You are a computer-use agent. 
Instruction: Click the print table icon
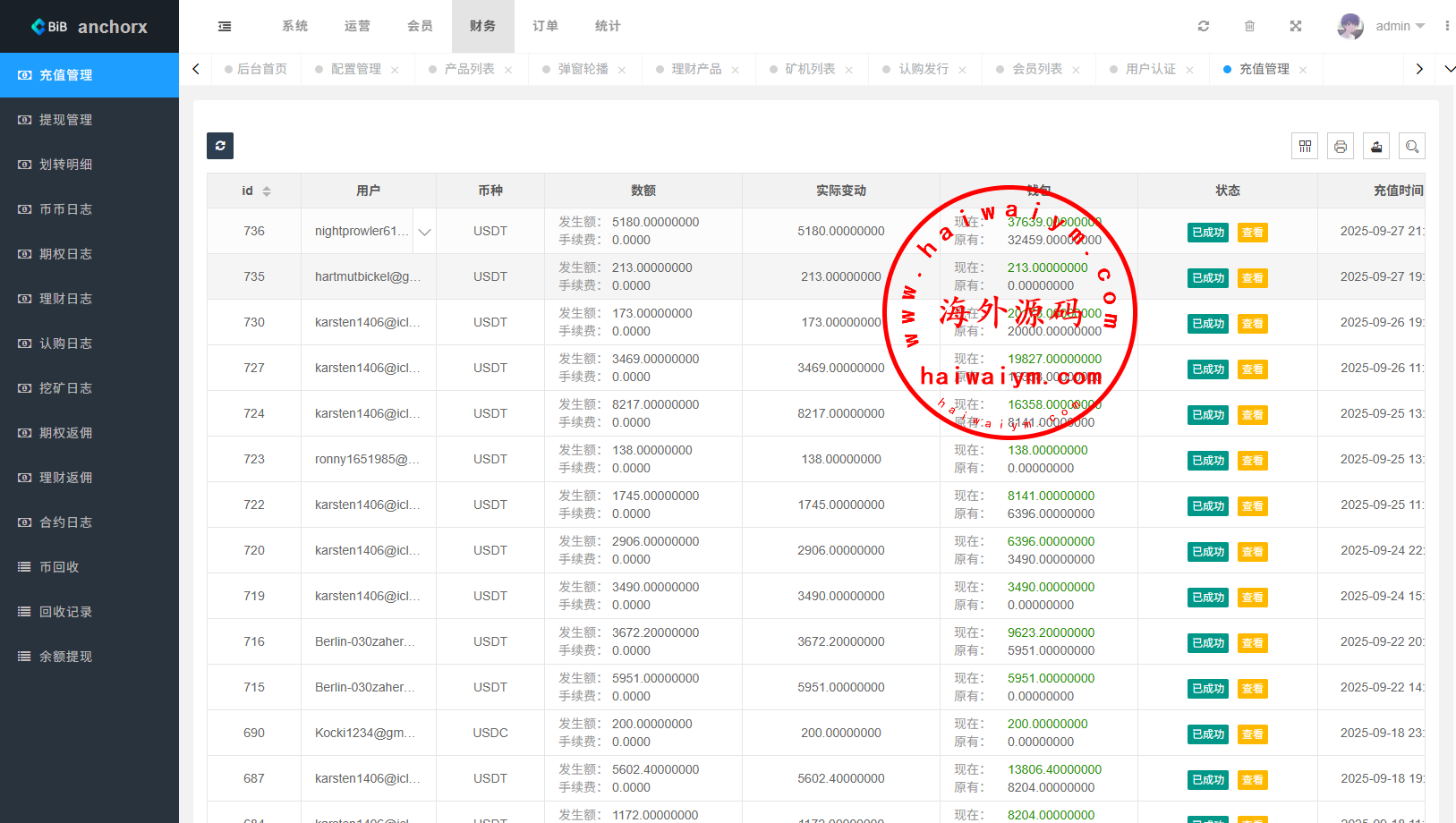[1341, 147]
